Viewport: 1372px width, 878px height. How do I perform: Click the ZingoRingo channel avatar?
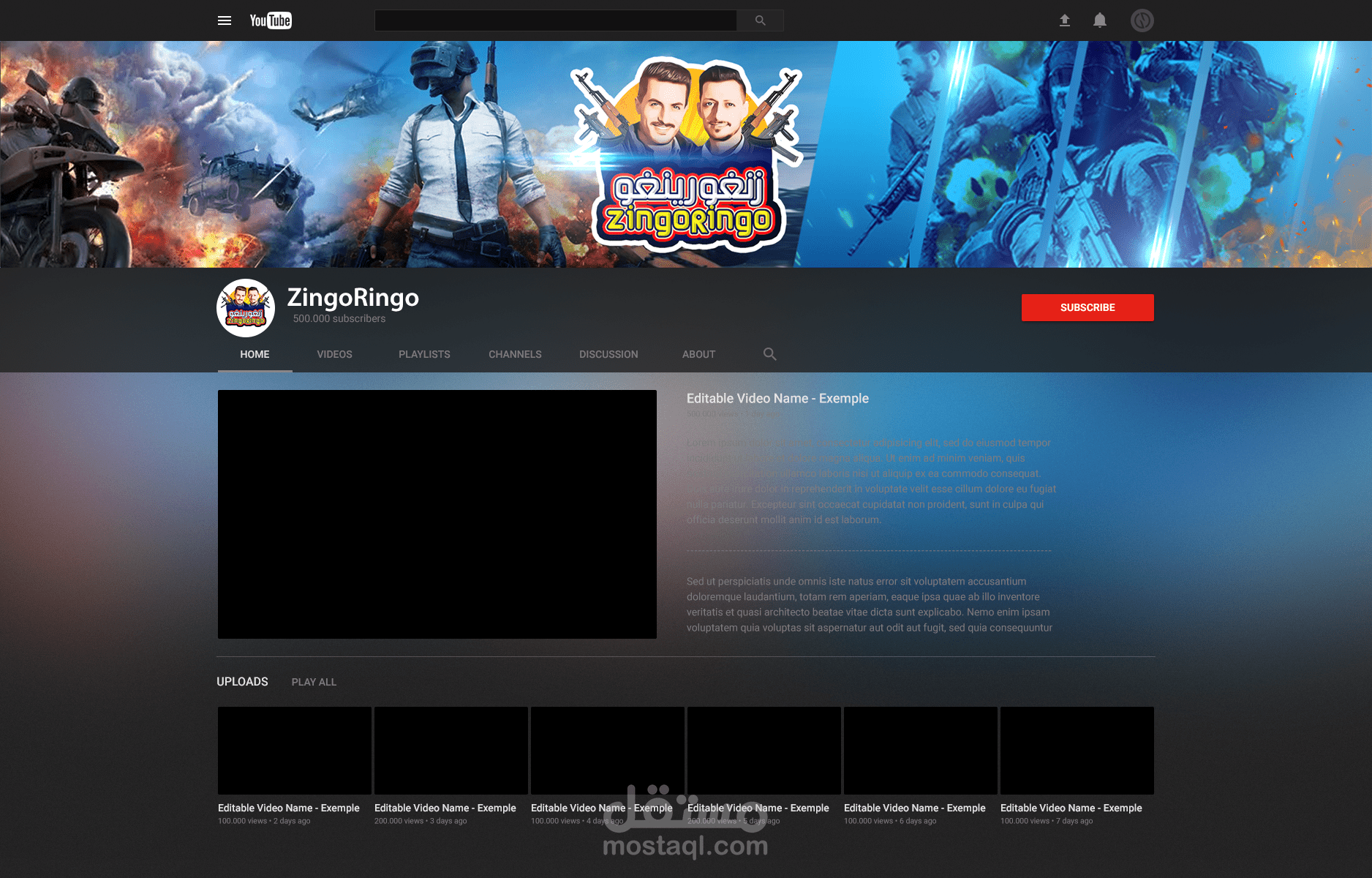point(246,308)
